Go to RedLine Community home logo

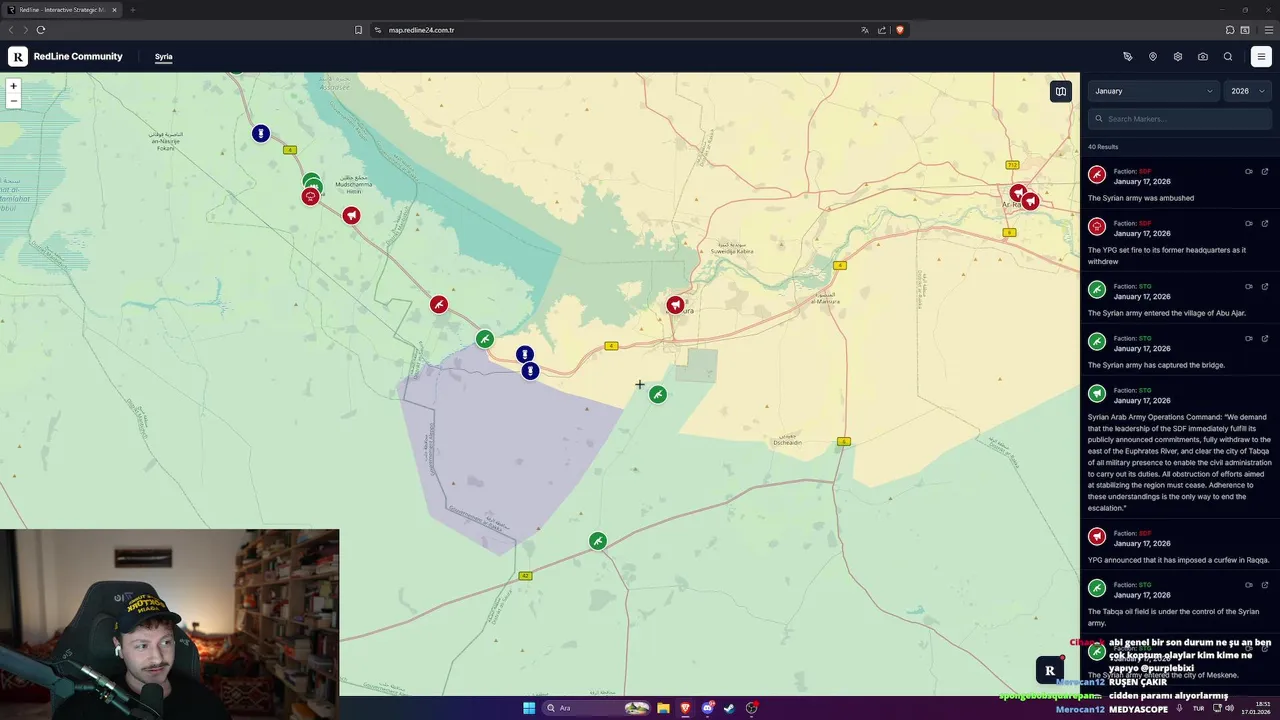pyautogui.click(x=66, y=57)
